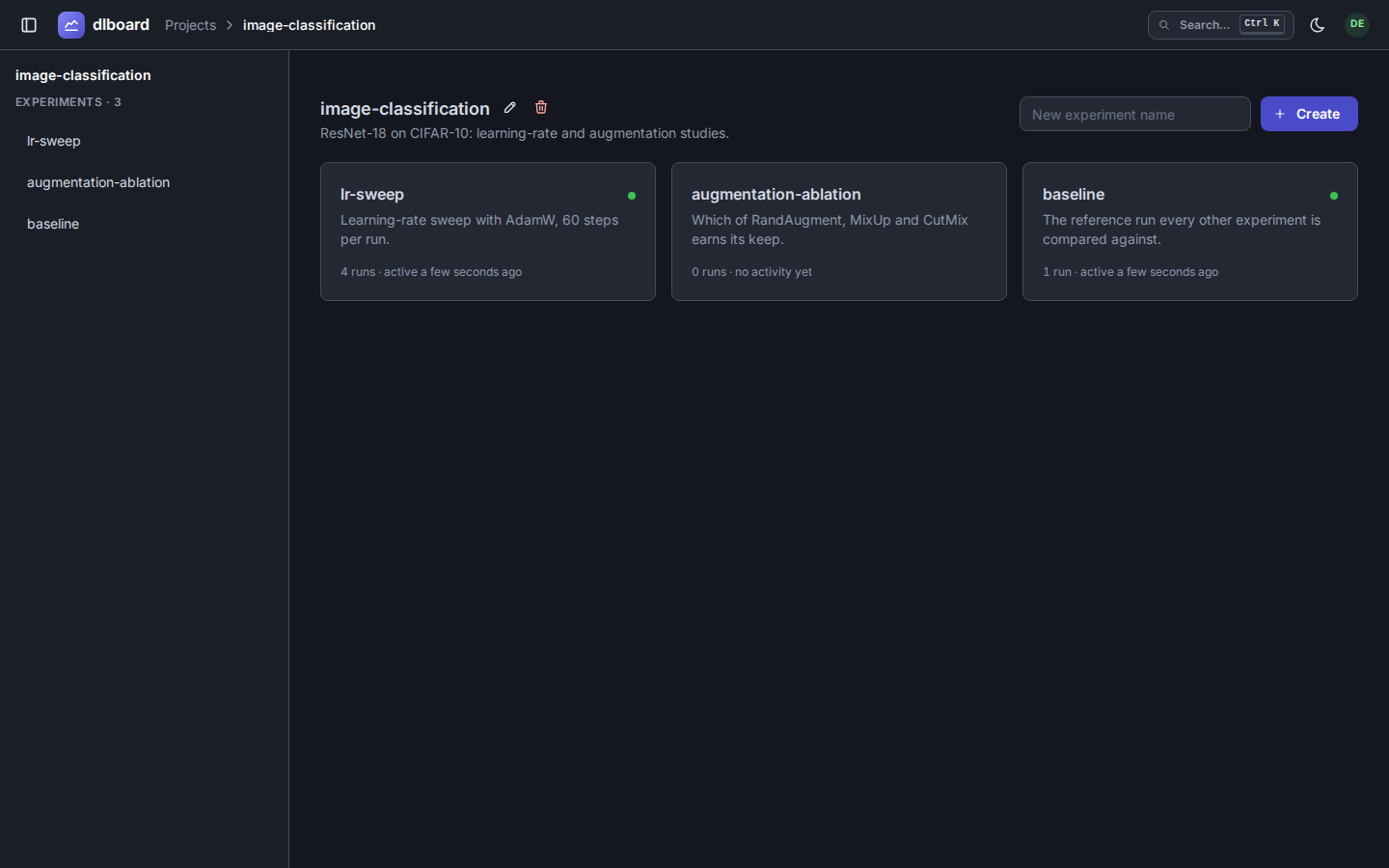Click the breadcrumb chevron separator
Screen dimensions: 1389x868
pos(230,25)
